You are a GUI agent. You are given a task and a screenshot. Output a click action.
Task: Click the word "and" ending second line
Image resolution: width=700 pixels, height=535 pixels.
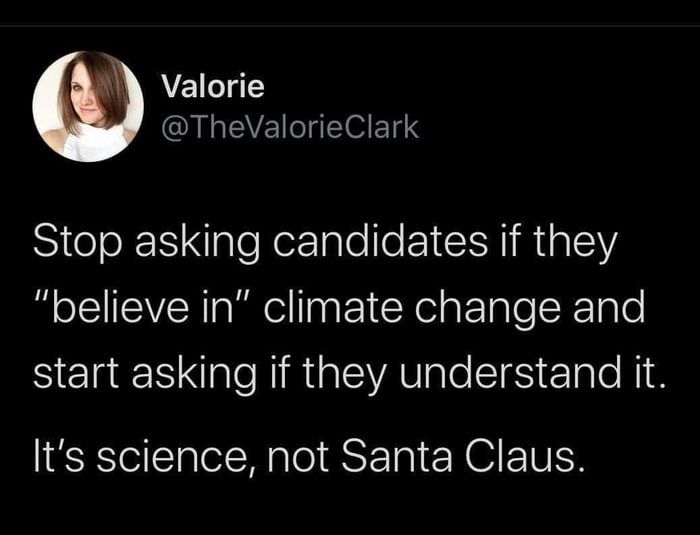click(x=609, y=307)
